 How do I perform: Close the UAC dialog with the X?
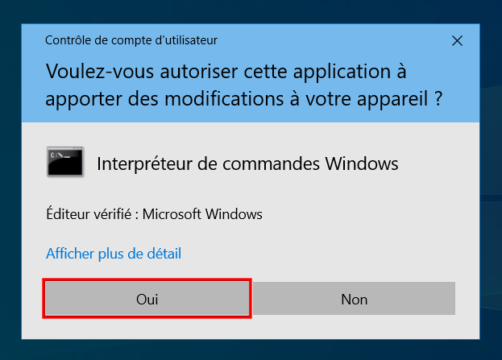coord(457,41)
